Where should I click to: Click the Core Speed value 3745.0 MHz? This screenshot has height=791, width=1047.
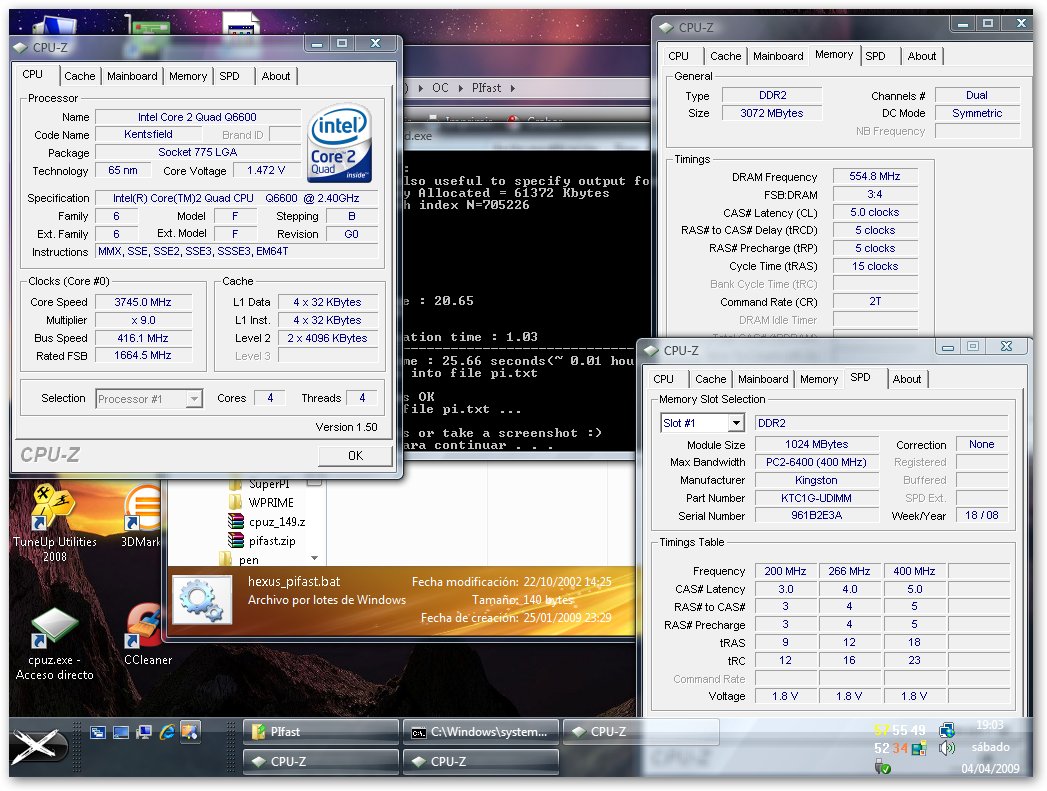[143, 302]
